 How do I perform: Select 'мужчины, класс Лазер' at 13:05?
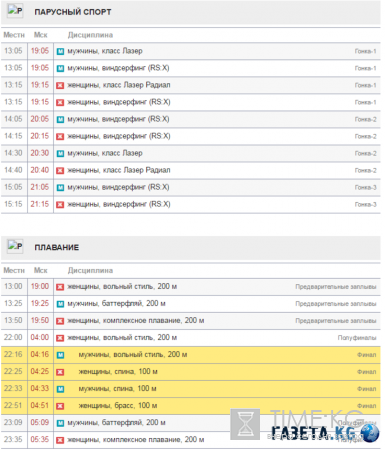click(x=105, y=51)
